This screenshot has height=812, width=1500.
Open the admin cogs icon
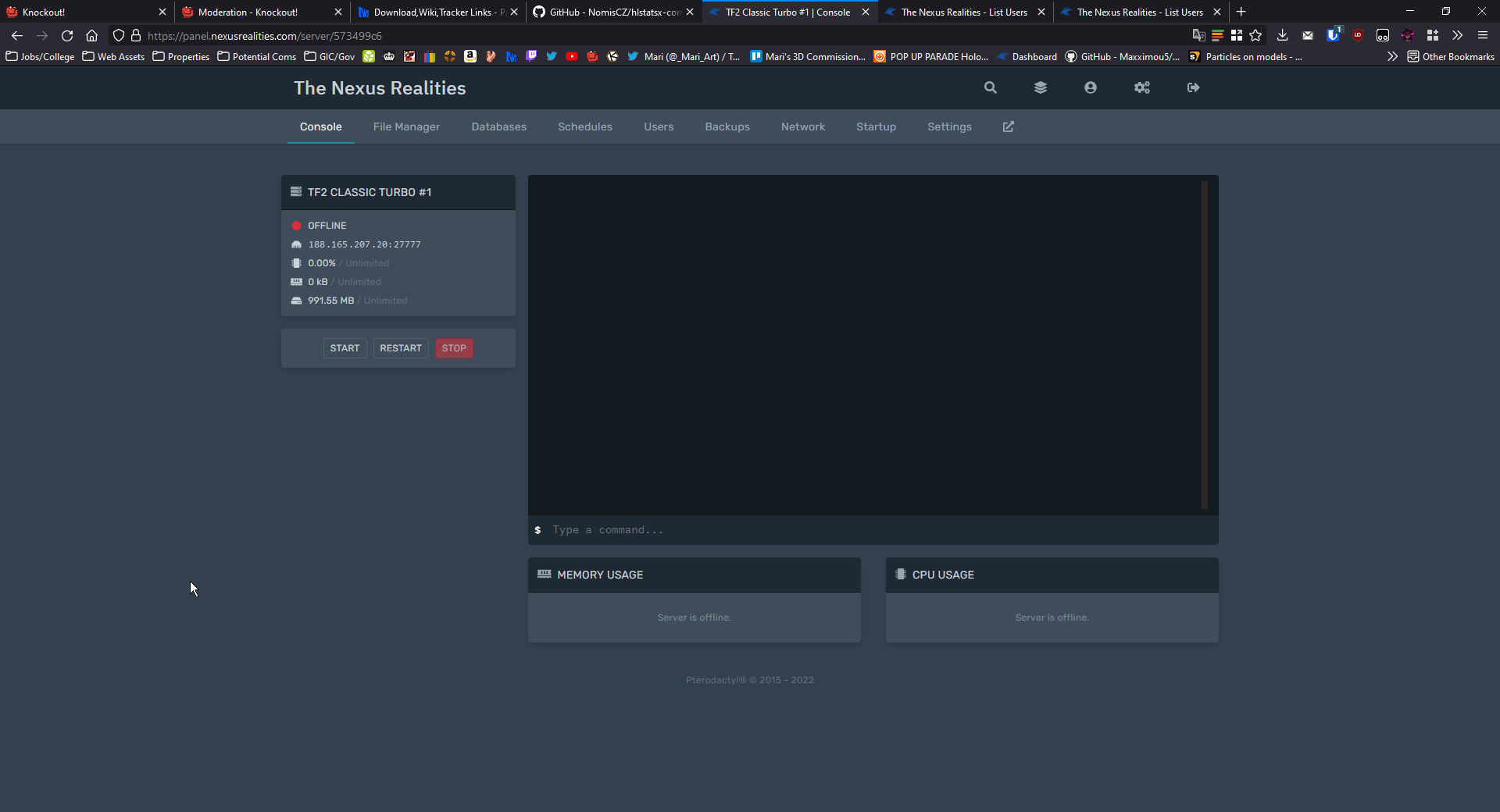click(x=1142, y=87)
